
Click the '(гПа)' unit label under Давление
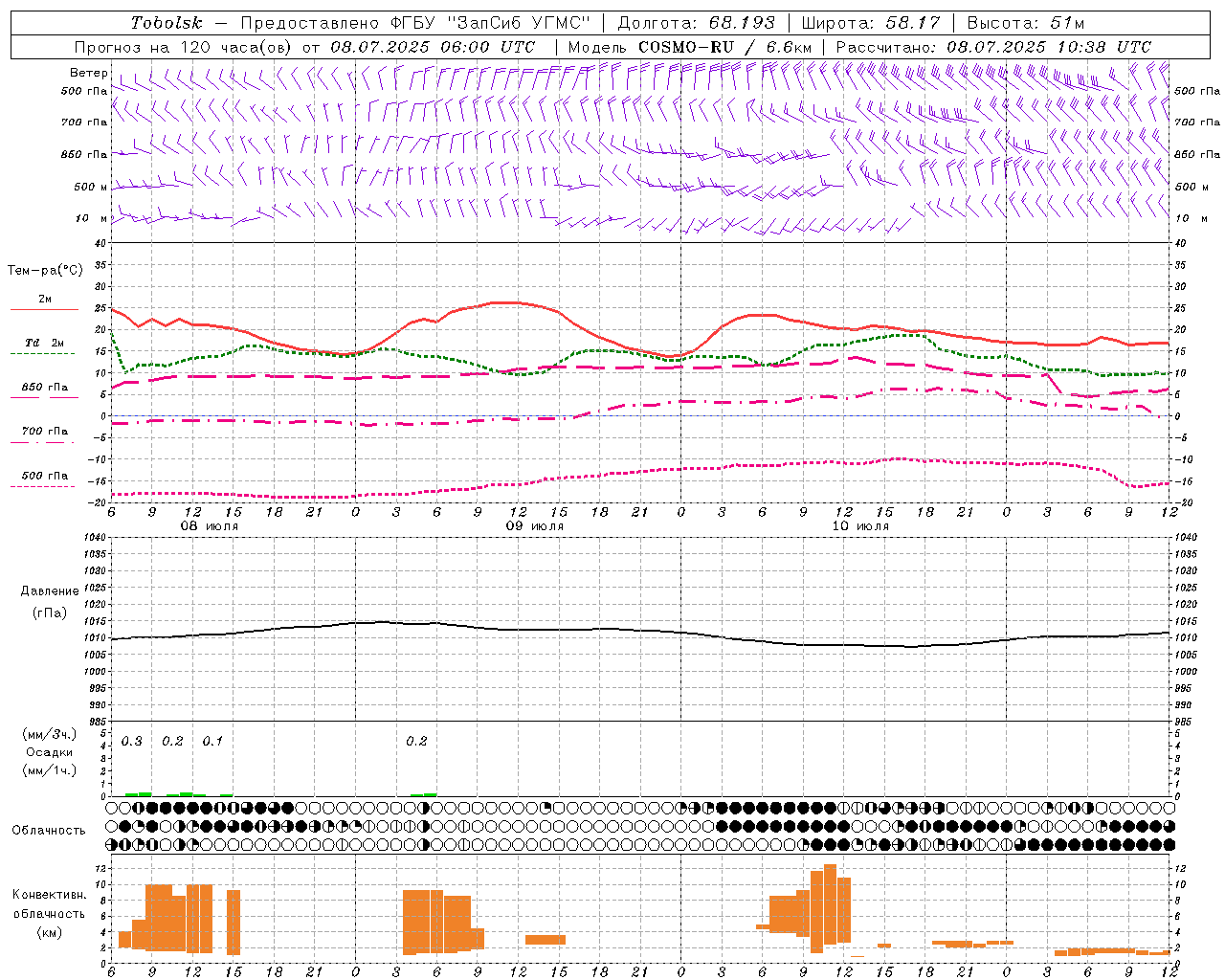(50, 613)
